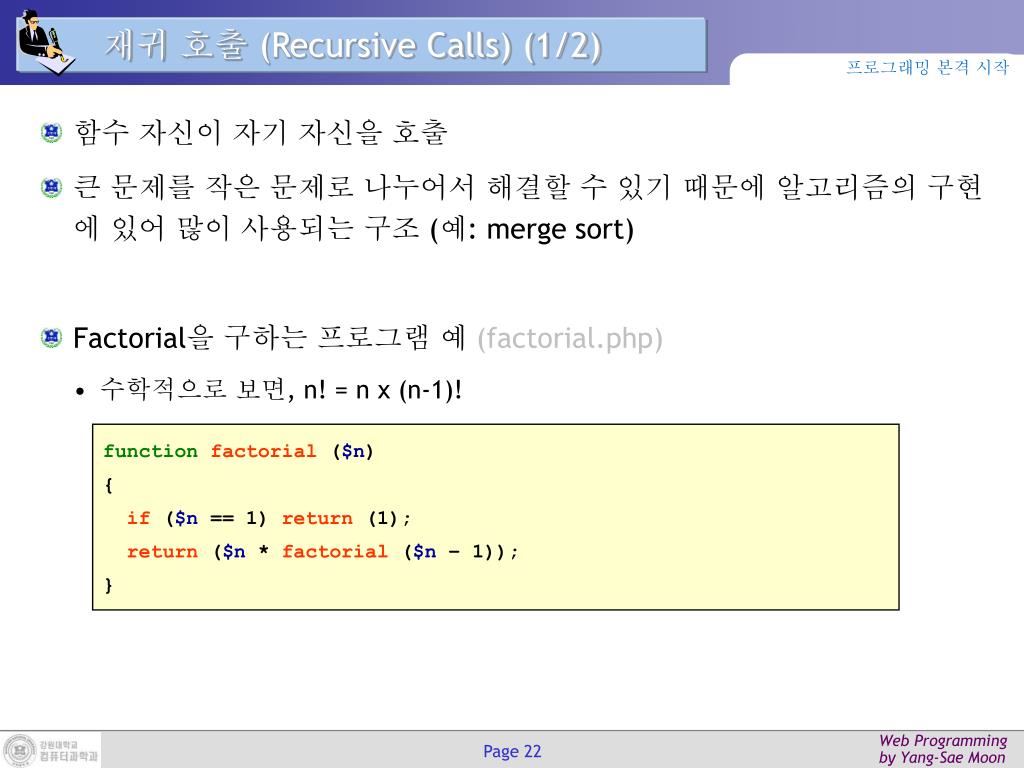The image size is (1024, 768).
Task: Click code line 'function factorial ($n)'
Action: (238, 451)
